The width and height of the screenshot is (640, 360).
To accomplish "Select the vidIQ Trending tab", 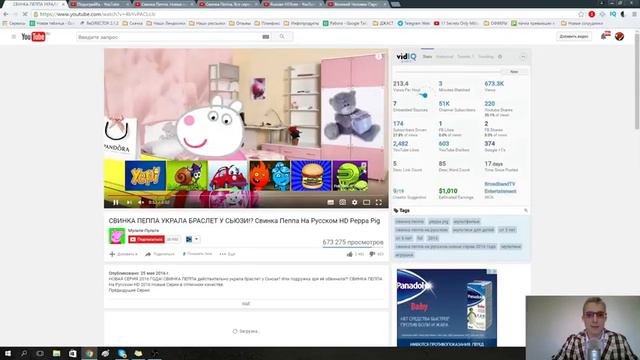I will [486, 57].
